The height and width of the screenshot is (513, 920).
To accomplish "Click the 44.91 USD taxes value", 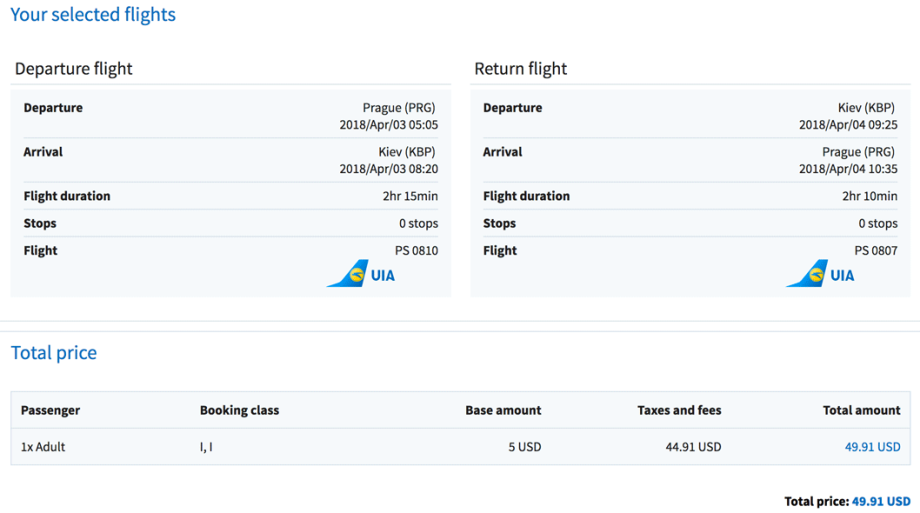I will click(x=692, y=447).
